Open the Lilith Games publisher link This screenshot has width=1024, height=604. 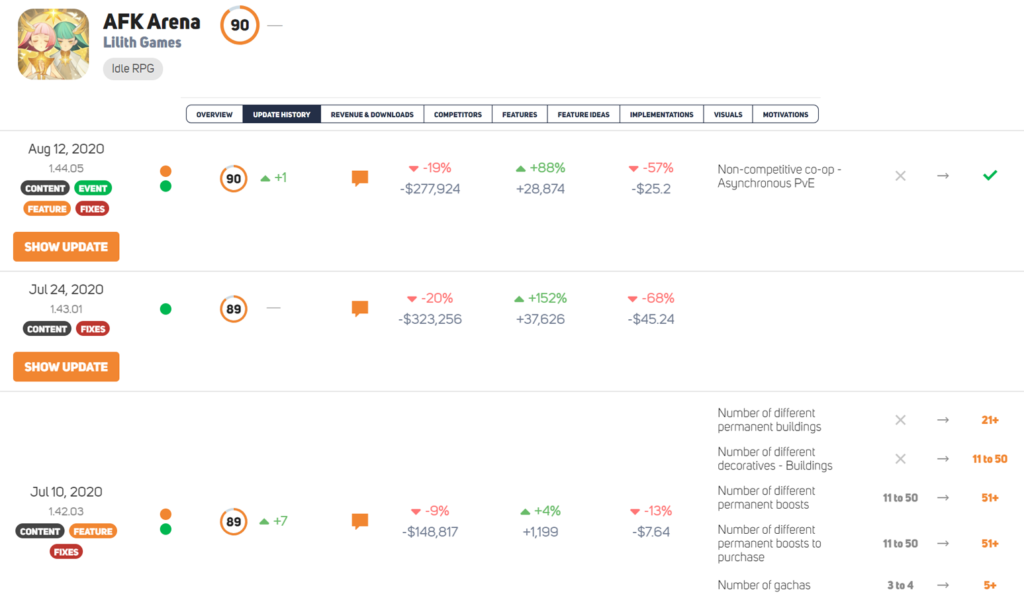point(142,42)
